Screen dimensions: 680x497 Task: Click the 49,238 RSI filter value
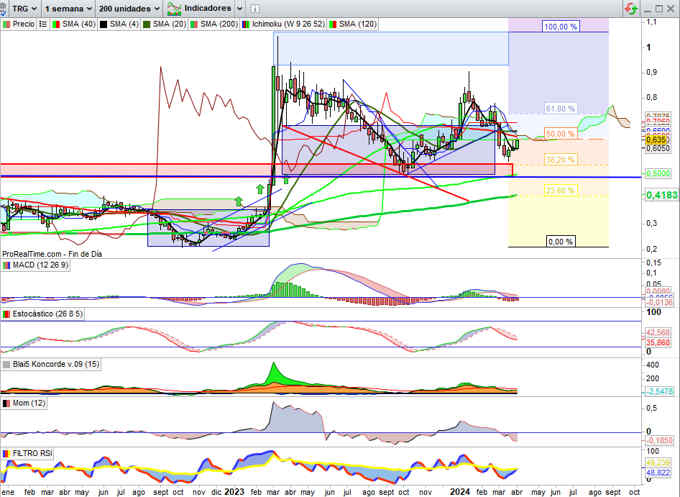coord(658,463)
